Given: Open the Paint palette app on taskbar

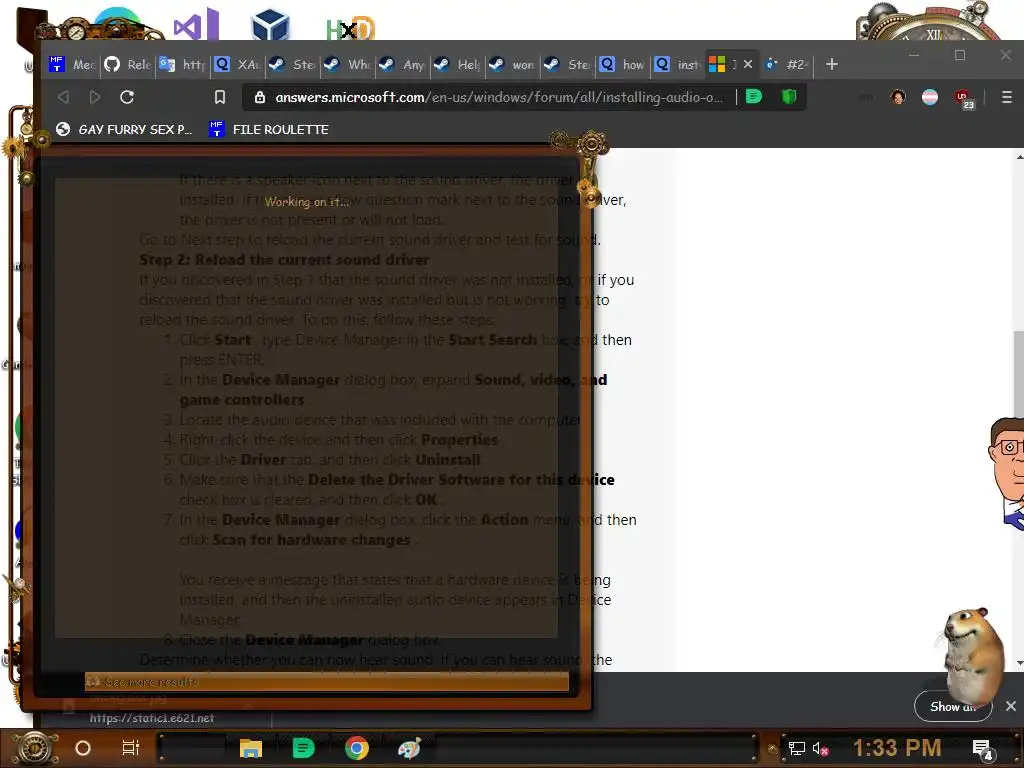Looking at the screenshot, I should (409, 748).
